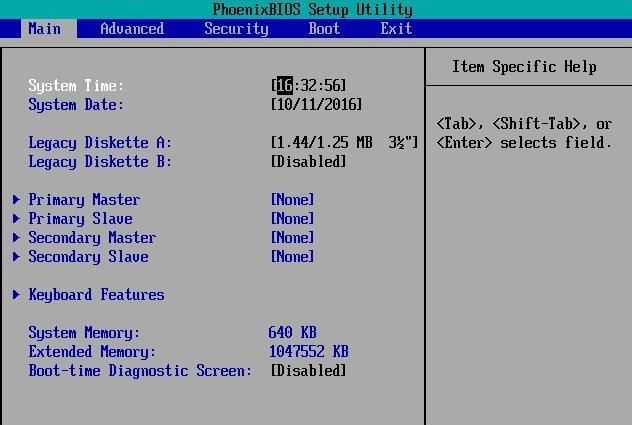Go to the Boot menu tab
Viewport: 632px width, 425px height.
(x=324, y=29)
